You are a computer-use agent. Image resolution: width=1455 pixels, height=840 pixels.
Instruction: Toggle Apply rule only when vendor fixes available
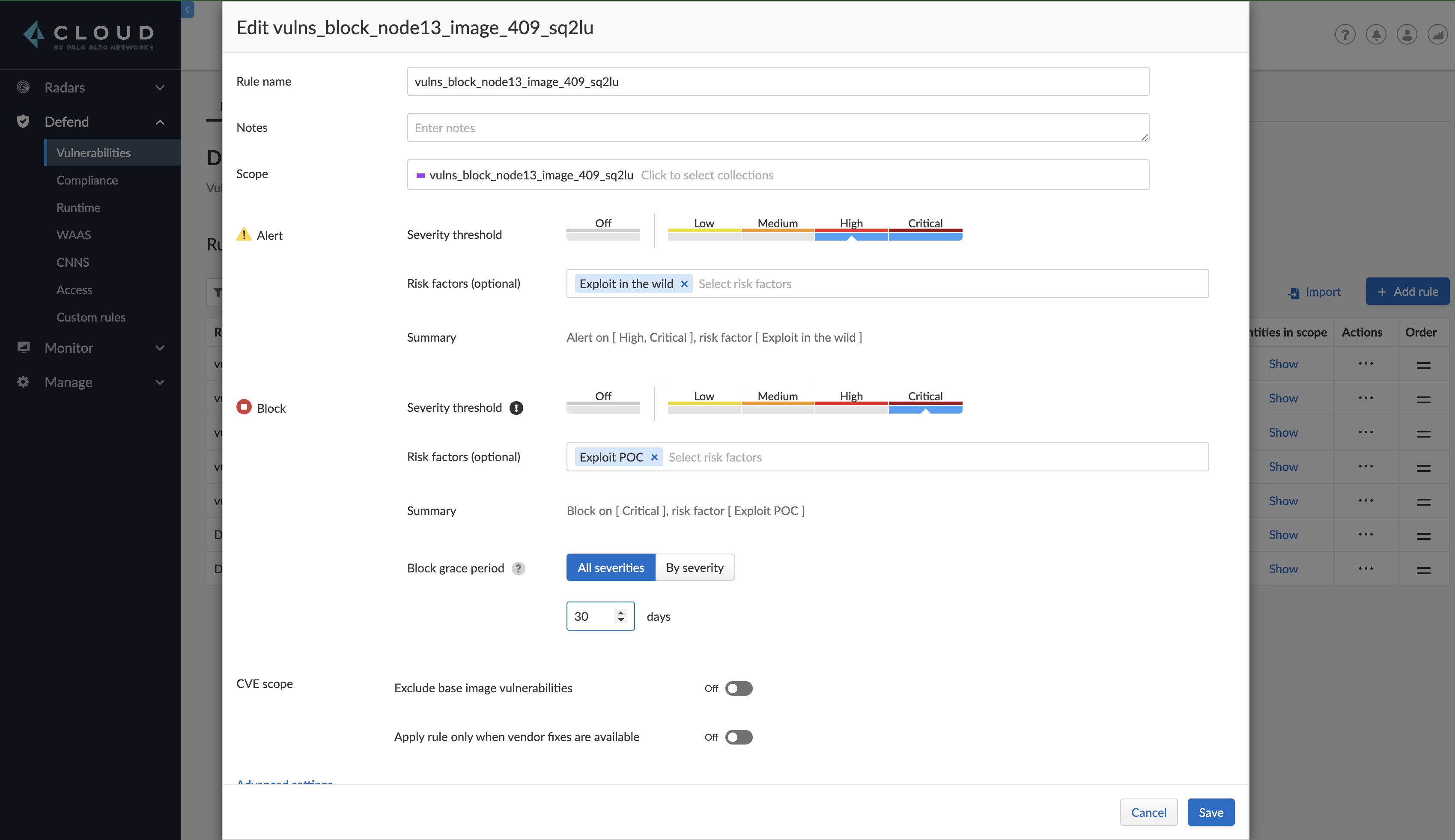(739, 737)
